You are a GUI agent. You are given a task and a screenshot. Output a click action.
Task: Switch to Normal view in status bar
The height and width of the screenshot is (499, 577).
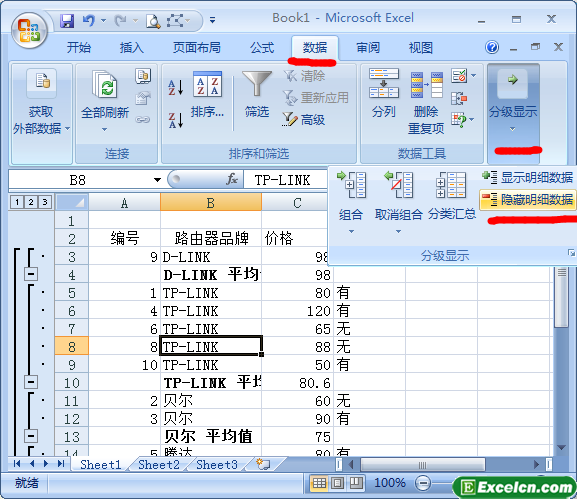(319, 483)
